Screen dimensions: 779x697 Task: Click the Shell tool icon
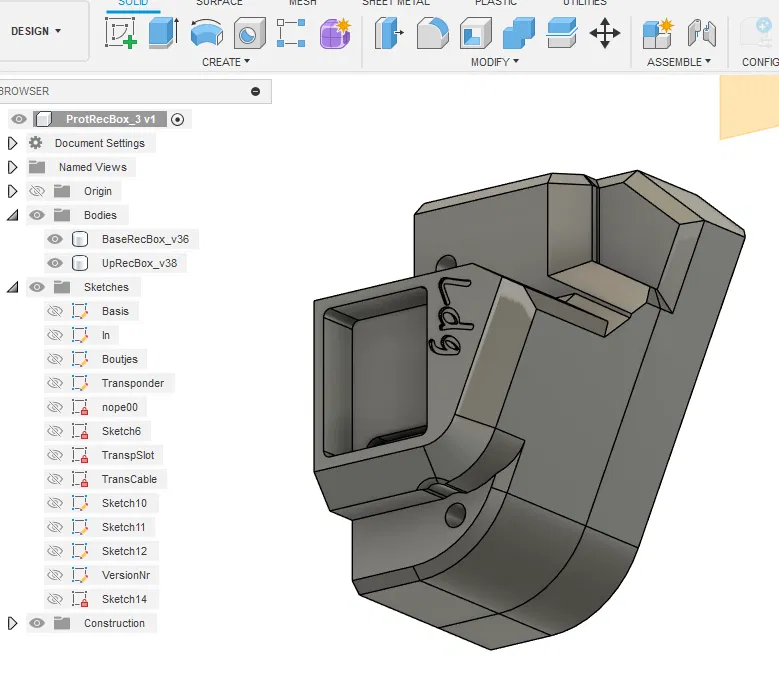pos(474,33)
